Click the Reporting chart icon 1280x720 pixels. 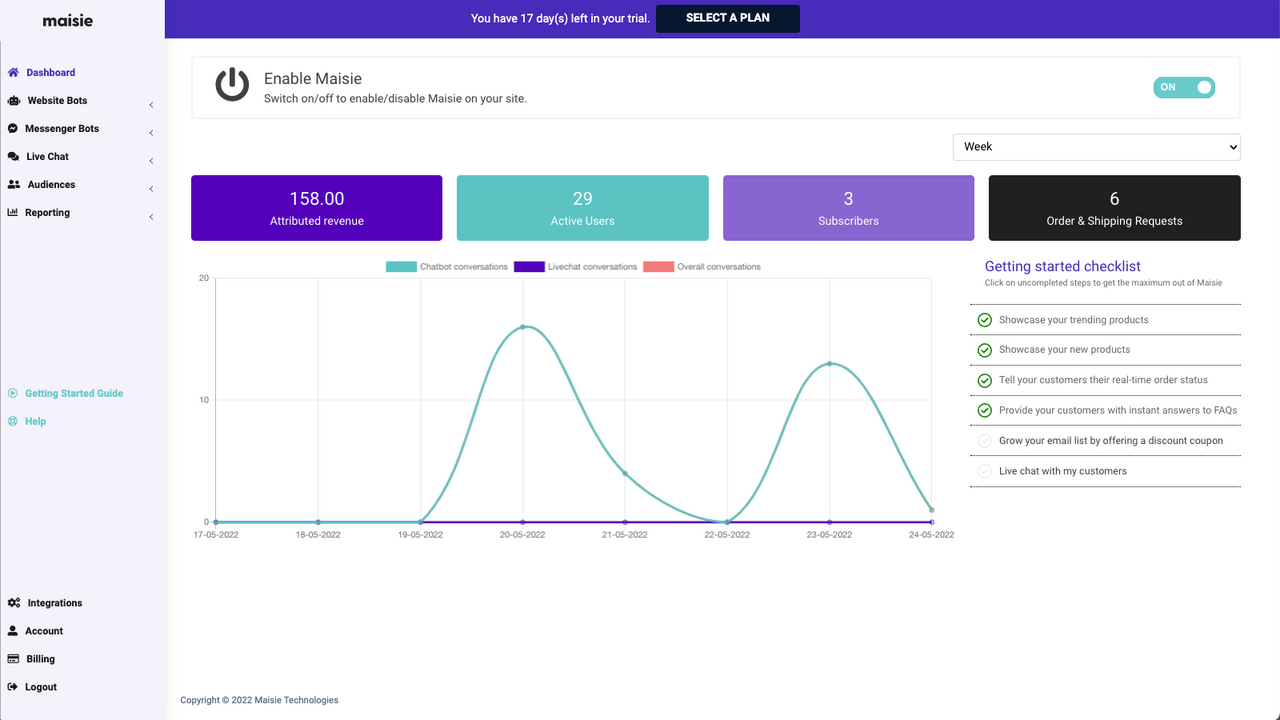coord(12,212)
